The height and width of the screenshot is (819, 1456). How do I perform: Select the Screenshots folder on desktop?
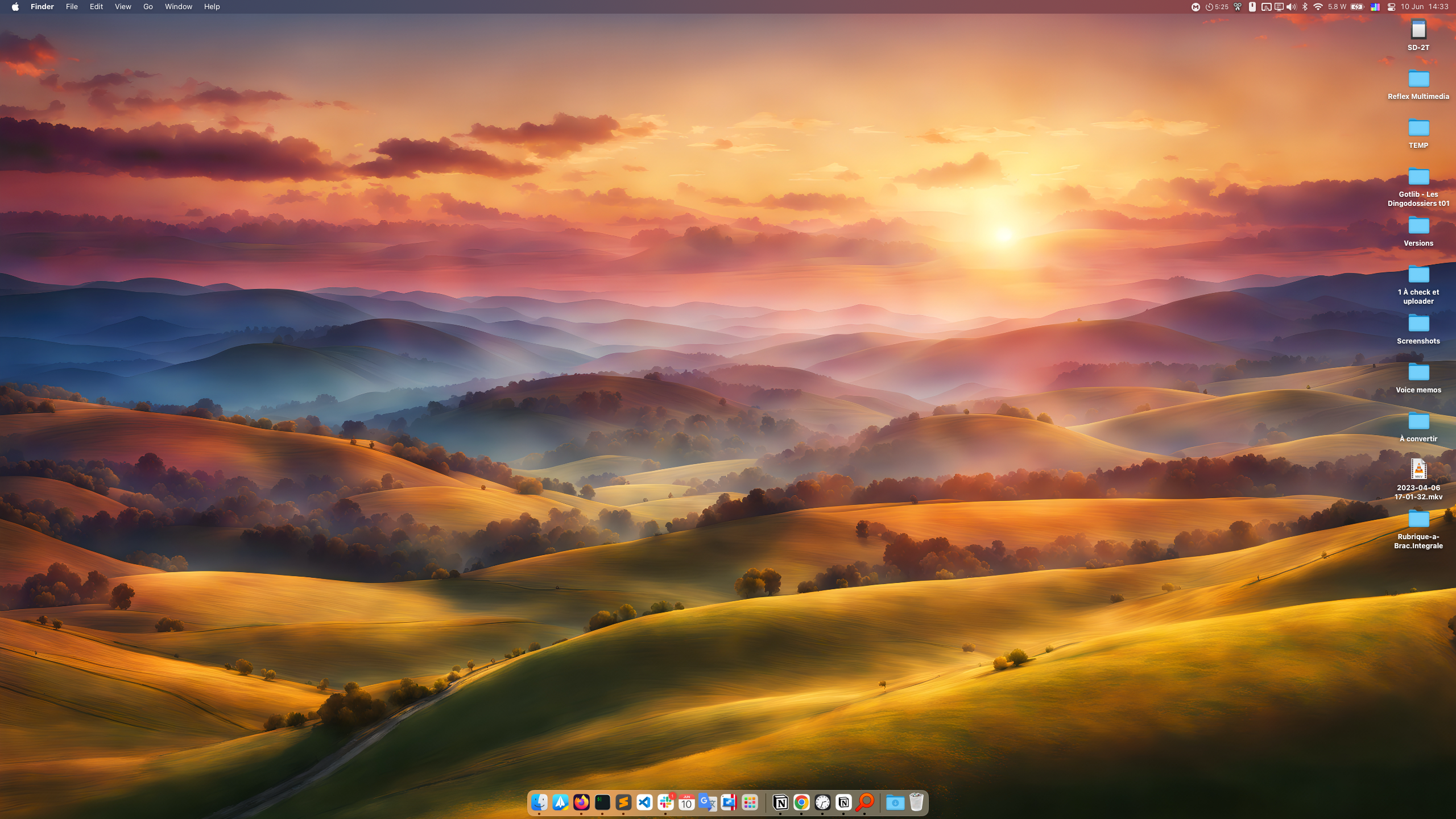[x=1418, y=324]
